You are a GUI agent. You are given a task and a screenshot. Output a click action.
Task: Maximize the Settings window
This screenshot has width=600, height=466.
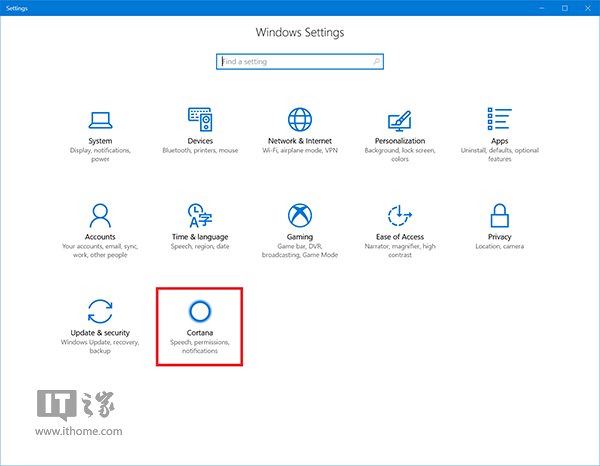click(x=565, y=8)
